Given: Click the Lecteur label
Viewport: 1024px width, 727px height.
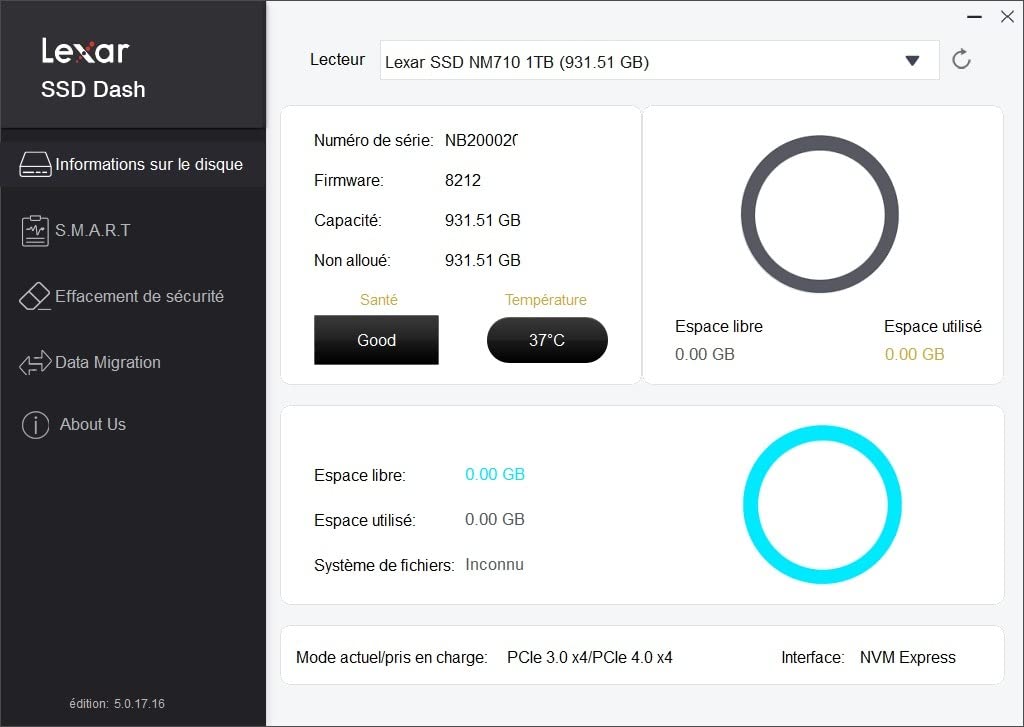Looking at the screenshot, I should pyautogui.click(x=337, y=59).
